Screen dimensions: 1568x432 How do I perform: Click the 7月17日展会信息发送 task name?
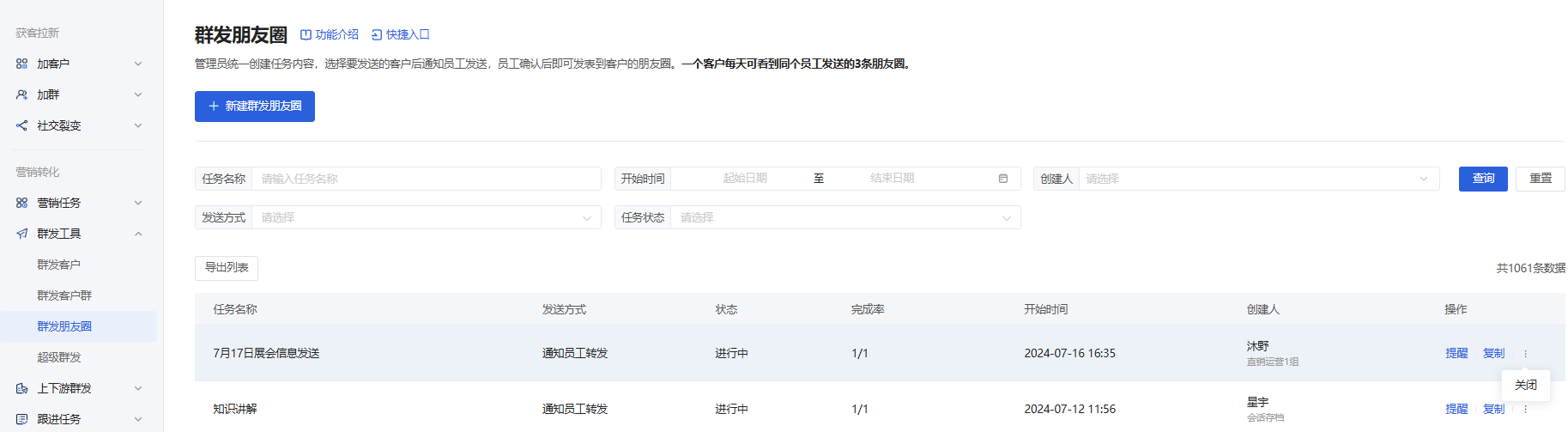tap(266, 354)
